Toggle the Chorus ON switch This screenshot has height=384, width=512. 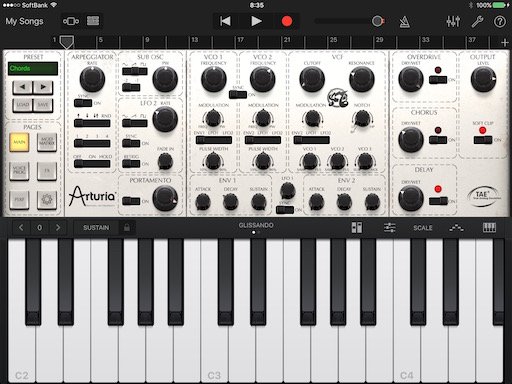tap(438, 140)
